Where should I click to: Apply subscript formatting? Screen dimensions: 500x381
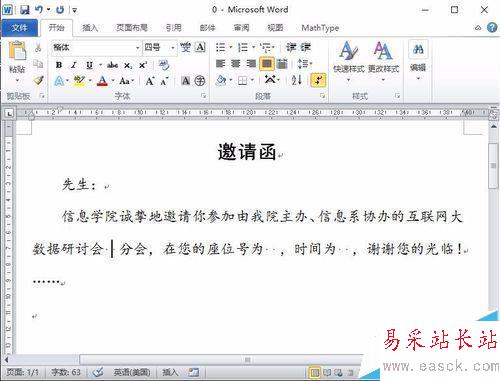[x=128, y=65]
